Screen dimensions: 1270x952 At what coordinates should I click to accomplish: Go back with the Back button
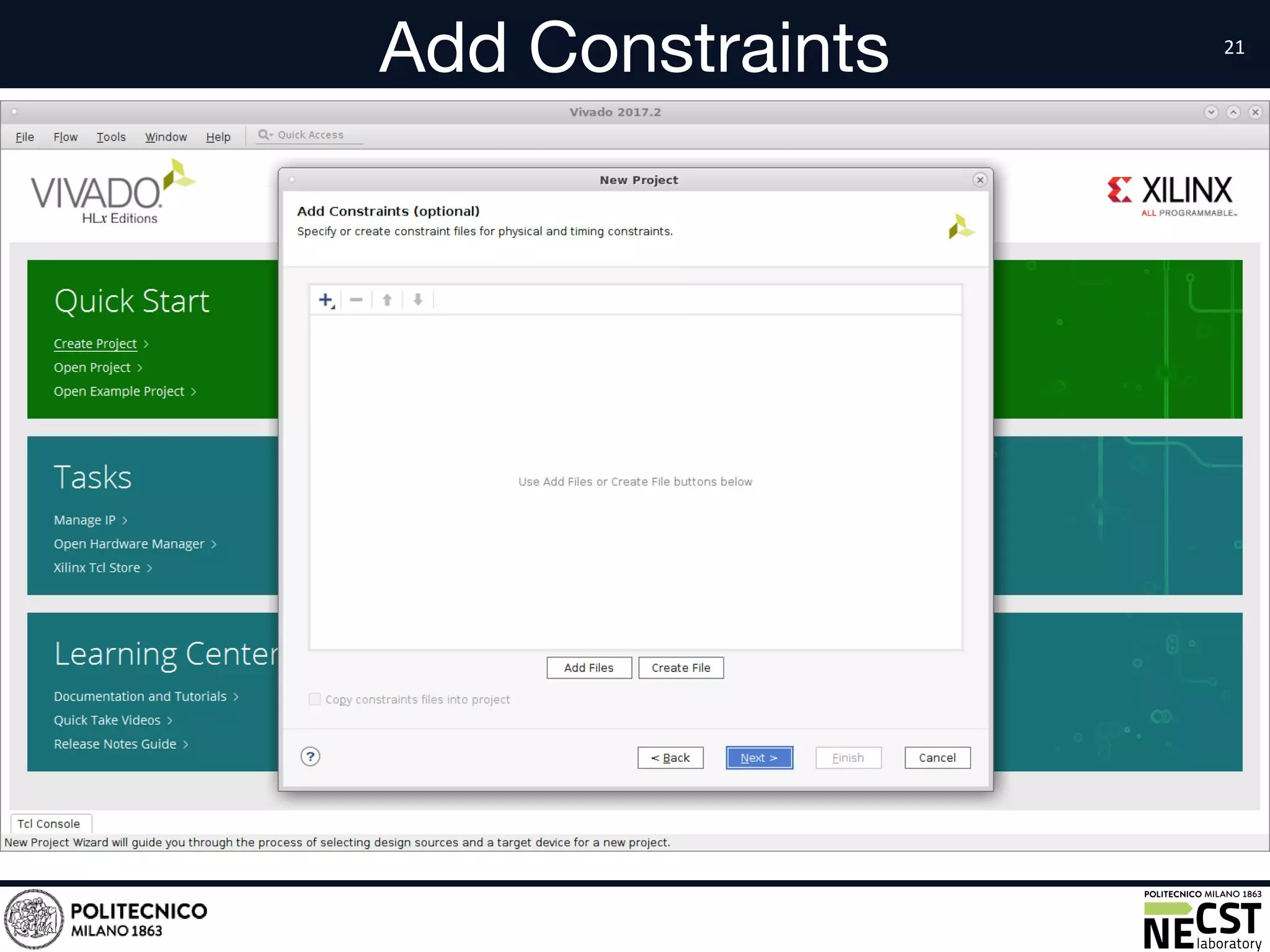670,757
